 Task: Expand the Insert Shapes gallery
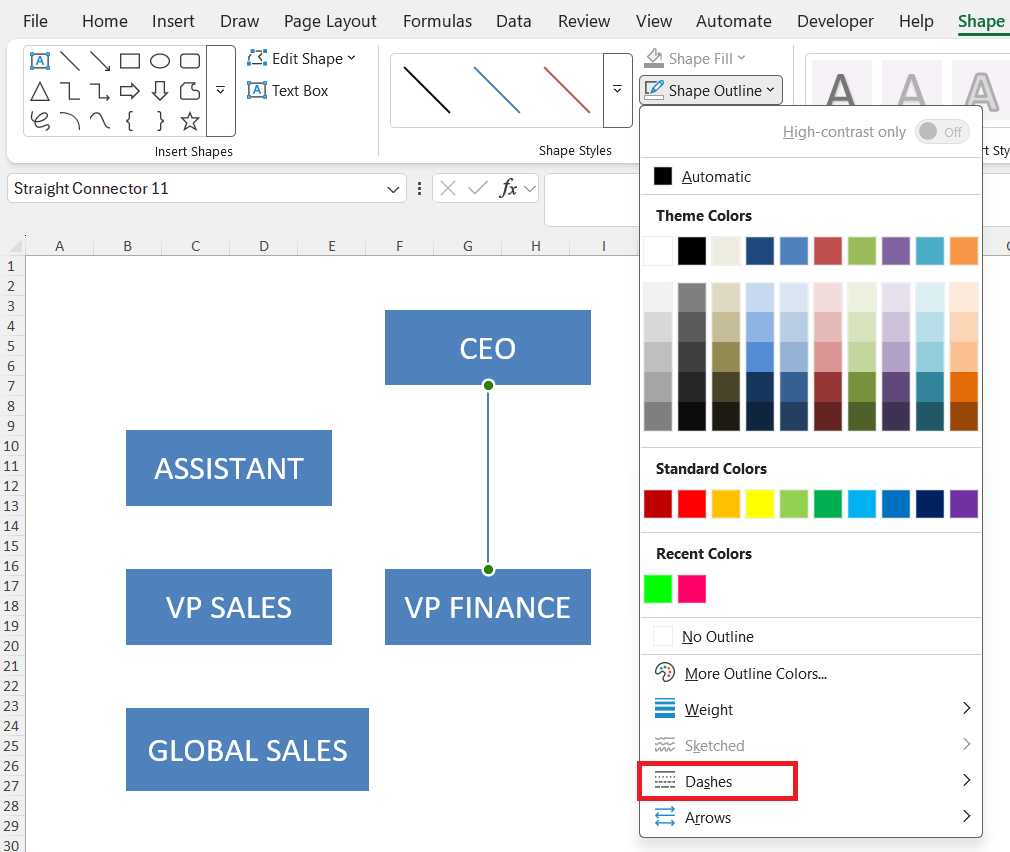pos(220,91)
